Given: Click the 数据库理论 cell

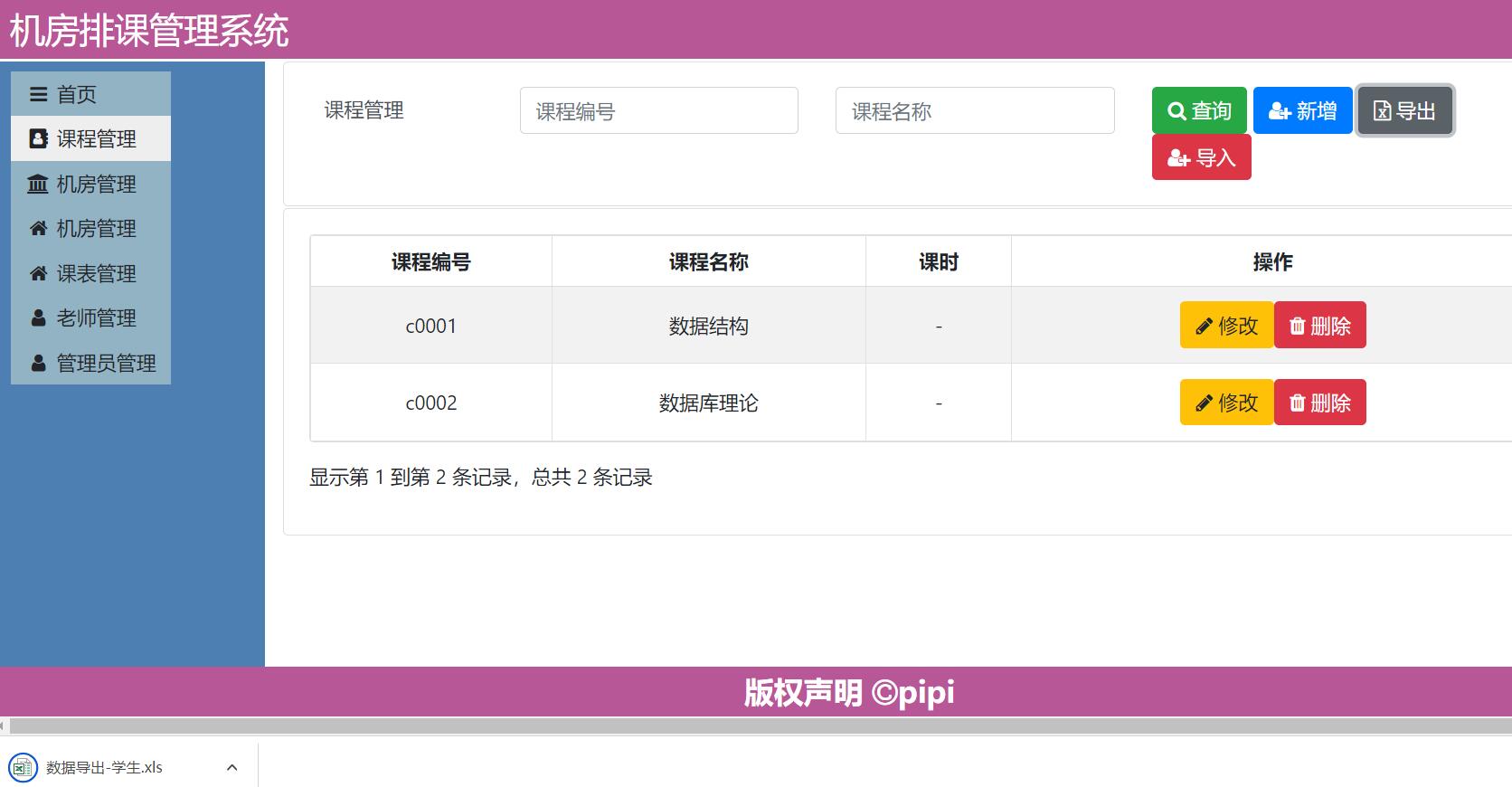Looking at the screenshot, I should click(708, 403).
